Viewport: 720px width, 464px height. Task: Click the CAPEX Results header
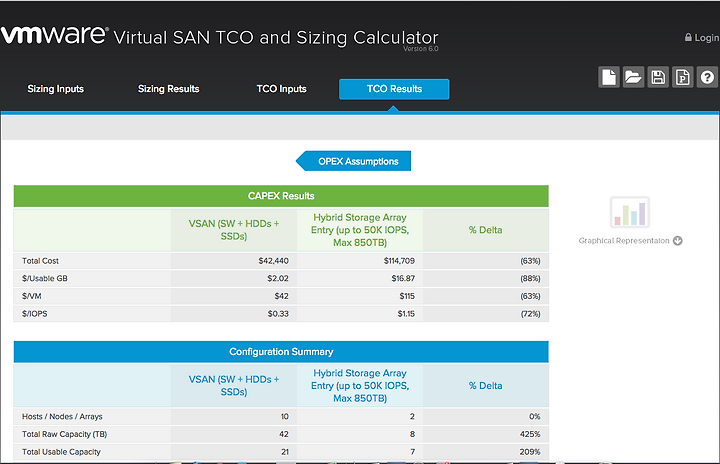pyautogui.click(x=281, y=196)
